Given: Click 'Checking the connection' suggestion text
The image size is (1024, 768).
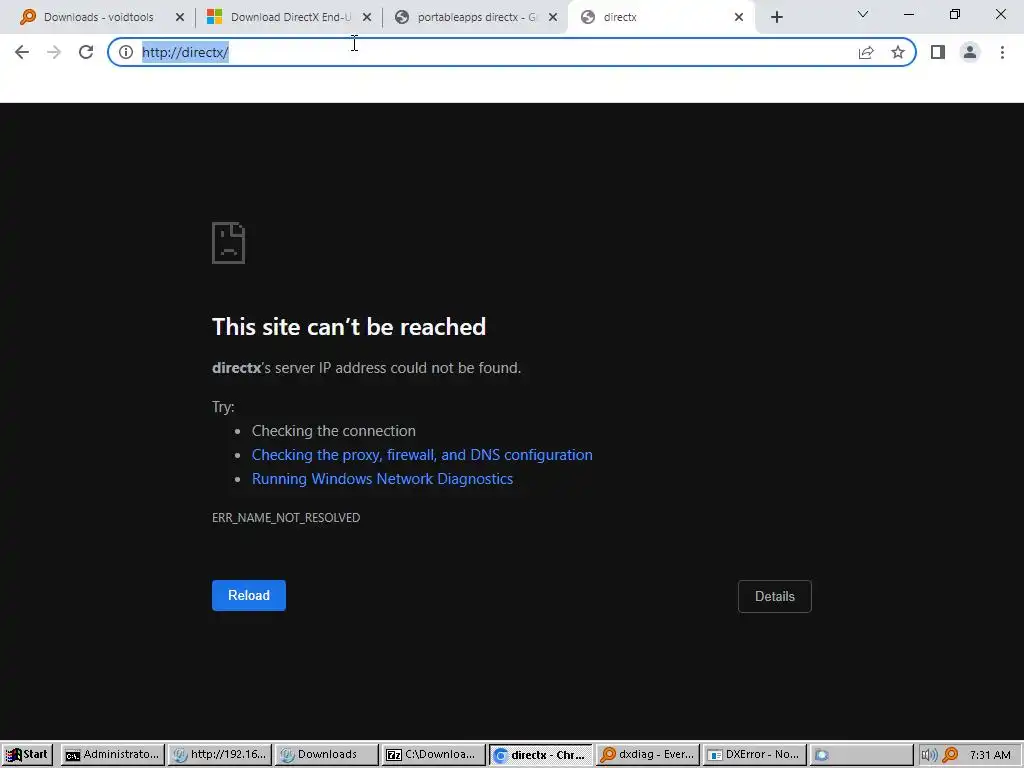Looking at the screenshot, I should [334, 431].
